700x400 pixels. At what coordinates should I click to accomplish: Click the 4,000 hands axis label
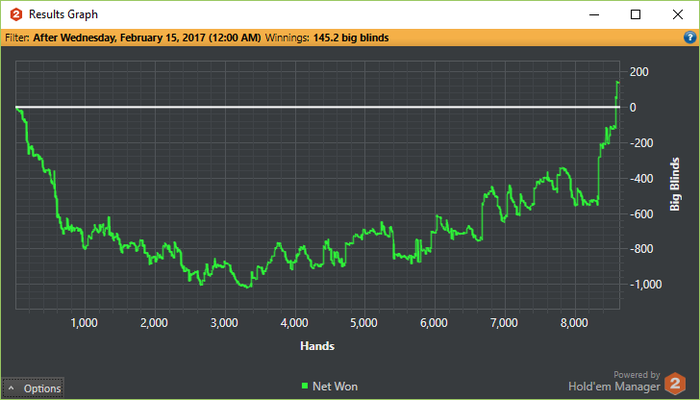(x=294, y=323)
